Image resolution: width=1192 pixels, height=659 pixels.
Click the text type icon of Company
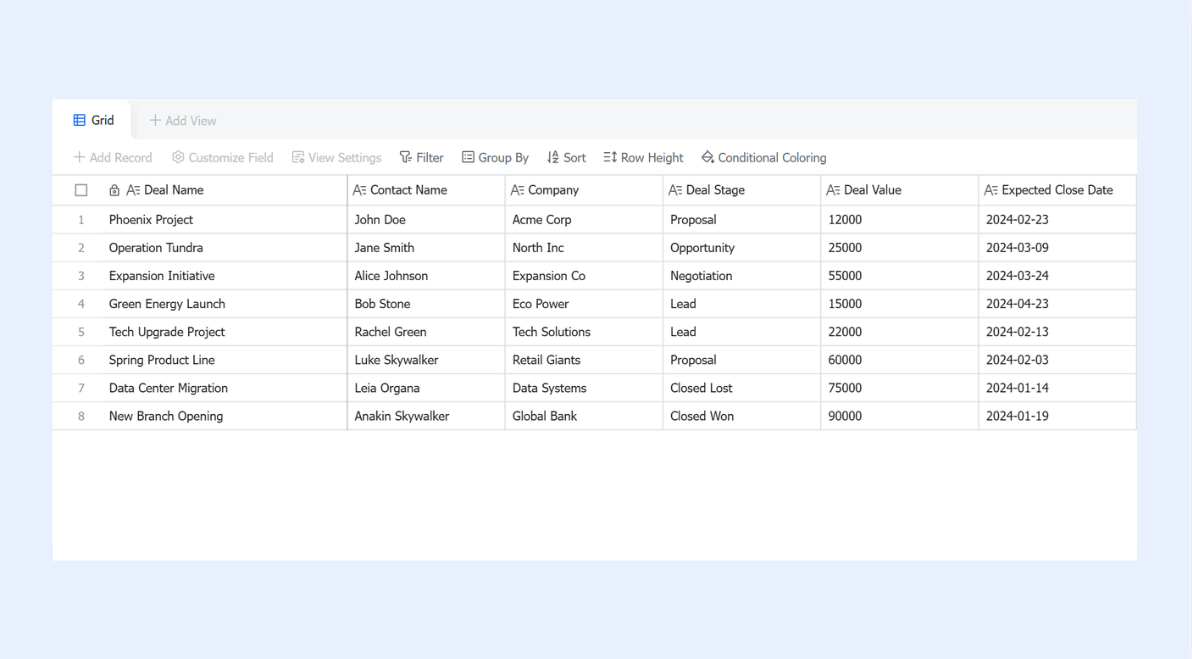(x=518, y=190)
